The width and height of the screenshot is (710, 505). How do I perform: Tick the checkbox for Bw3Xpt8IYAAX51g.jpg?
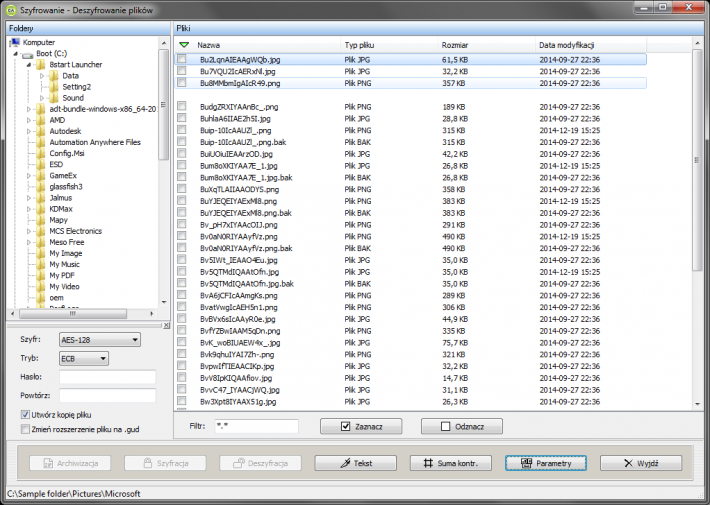(x=182, y=401)
